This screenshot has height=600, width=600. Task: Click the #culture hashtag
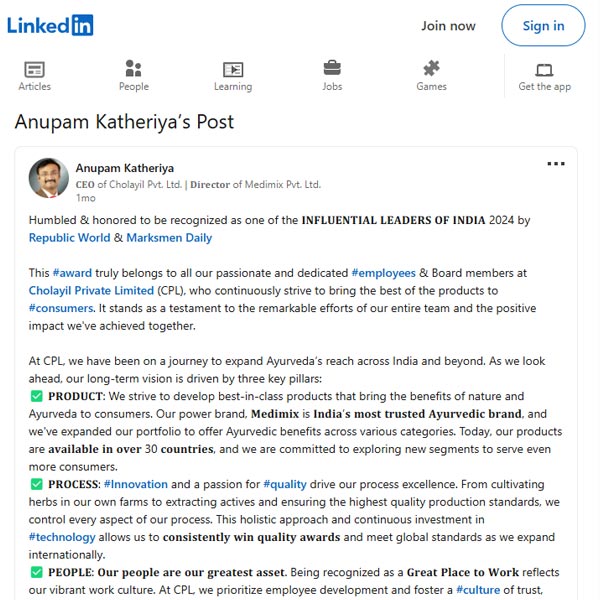coord(478,590)
